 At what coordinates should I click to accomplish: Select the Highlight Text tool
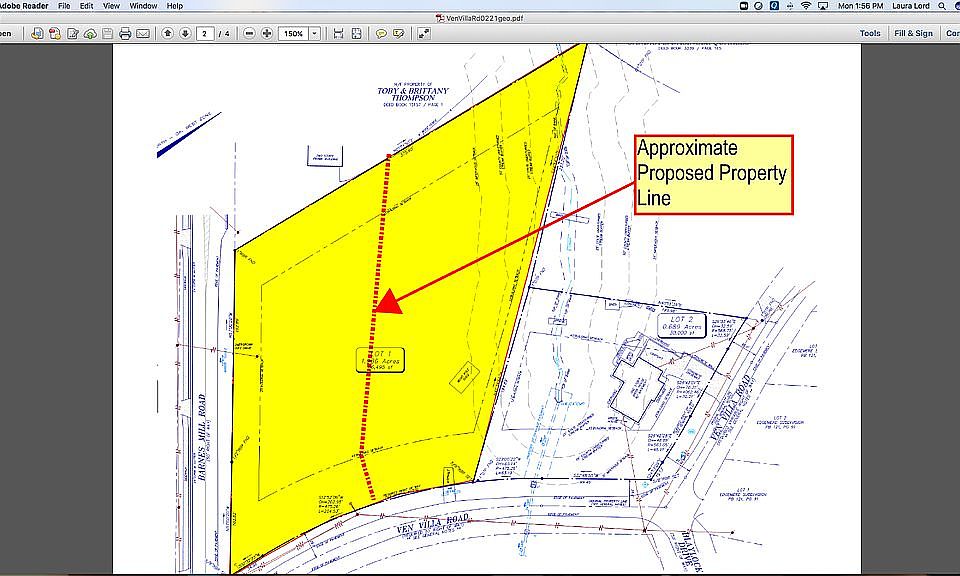(399, 34)
